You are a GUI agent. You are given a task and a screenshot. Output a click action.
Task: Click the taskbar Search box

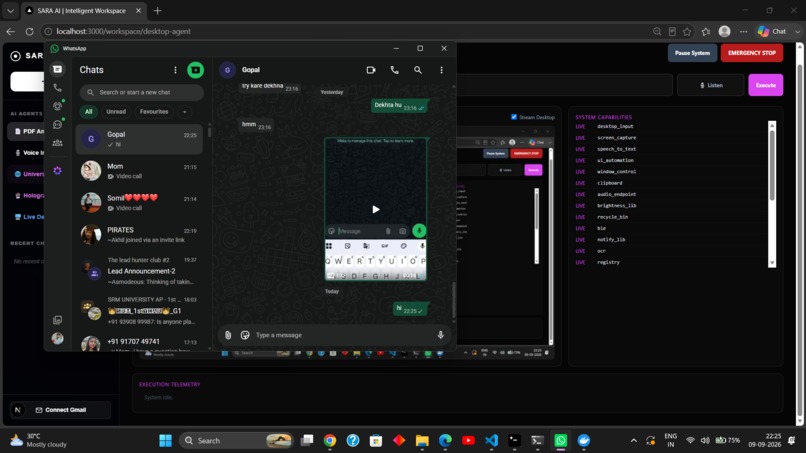pyautogui.click(x=236, y=441)
